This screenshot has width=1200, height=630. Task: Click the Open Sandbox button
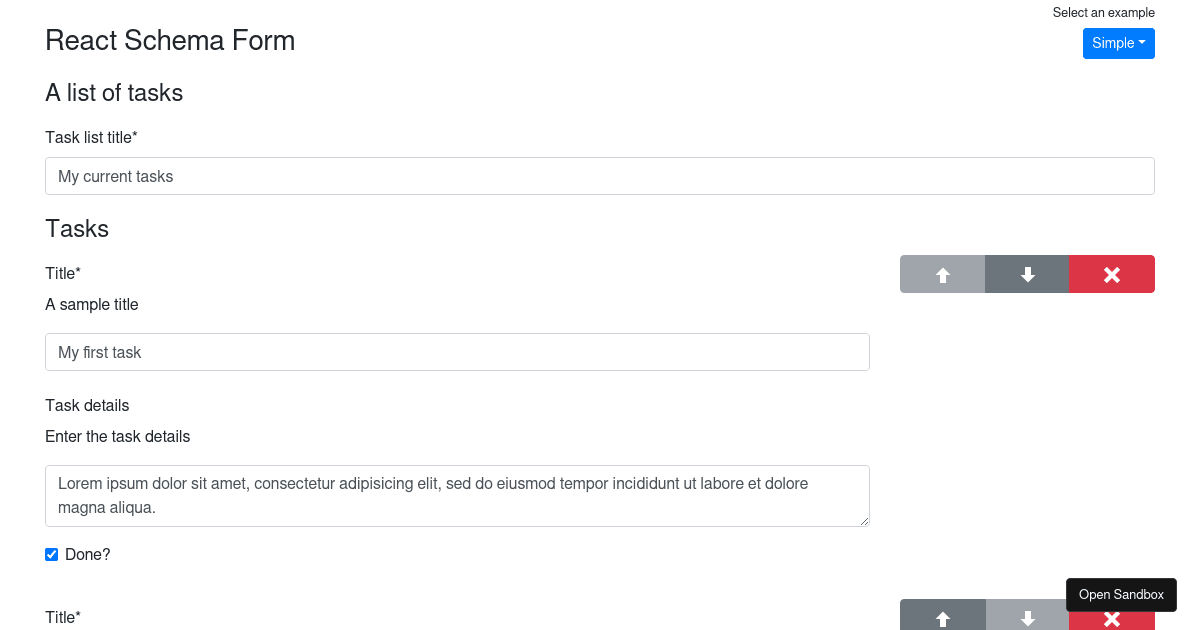click(1121, 594)
